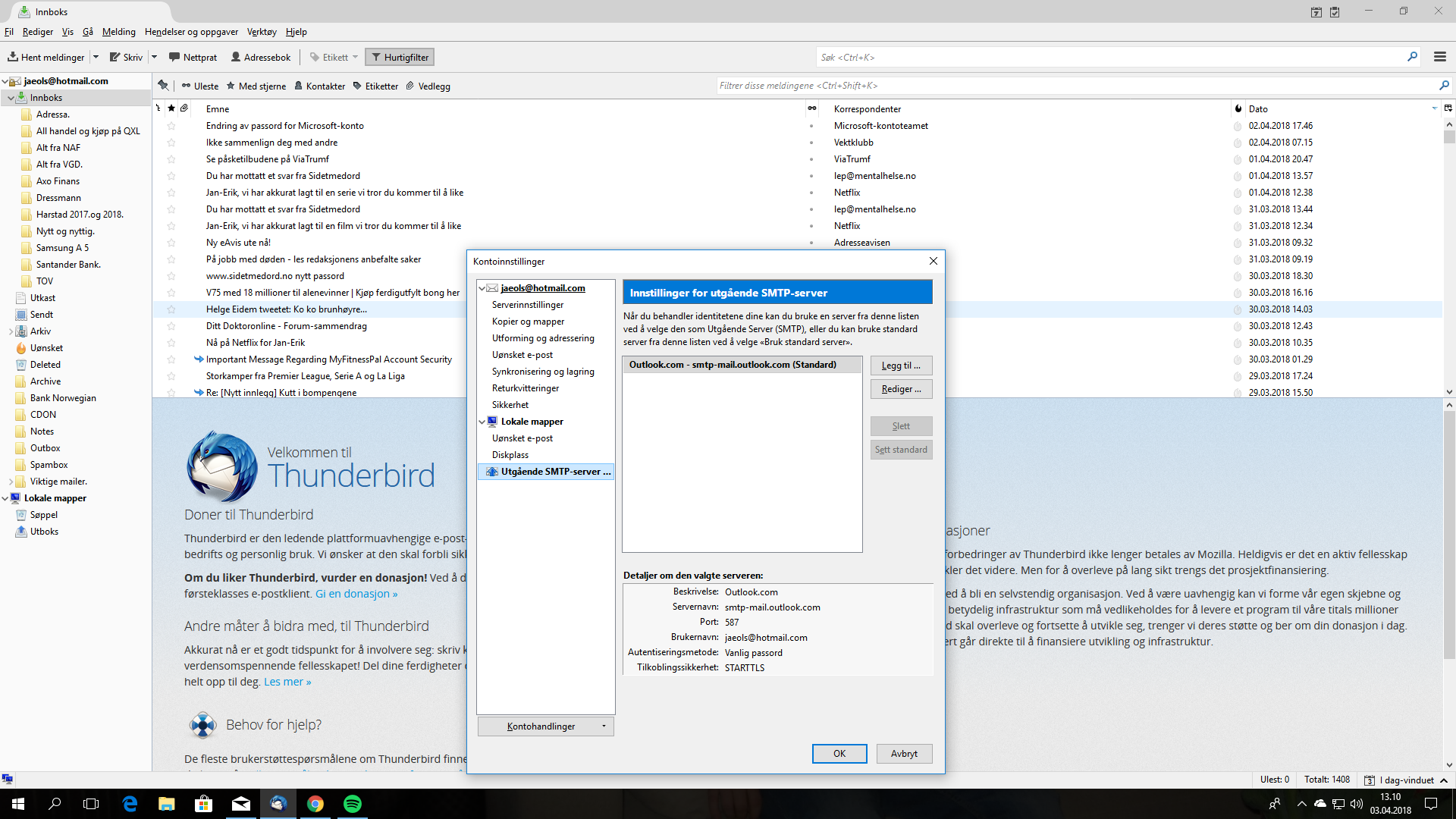Open the Verktøy menu
Image resolution: width=1456 pixels, height=819 pixels.
tap(262, 32)
